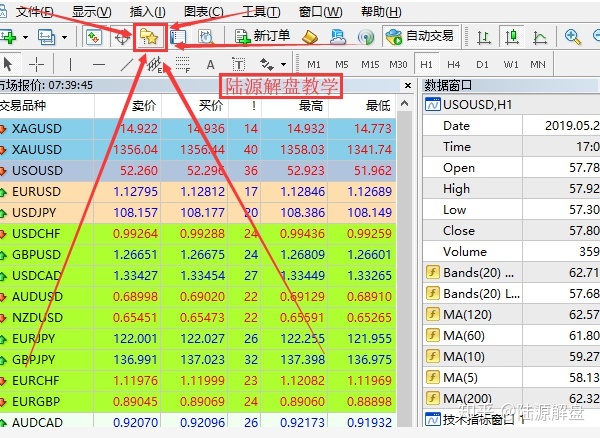Toggle the Terminal panel icon
Image resolution: width=600 pixels, height=438 pixels.
[x=178, y=37]
